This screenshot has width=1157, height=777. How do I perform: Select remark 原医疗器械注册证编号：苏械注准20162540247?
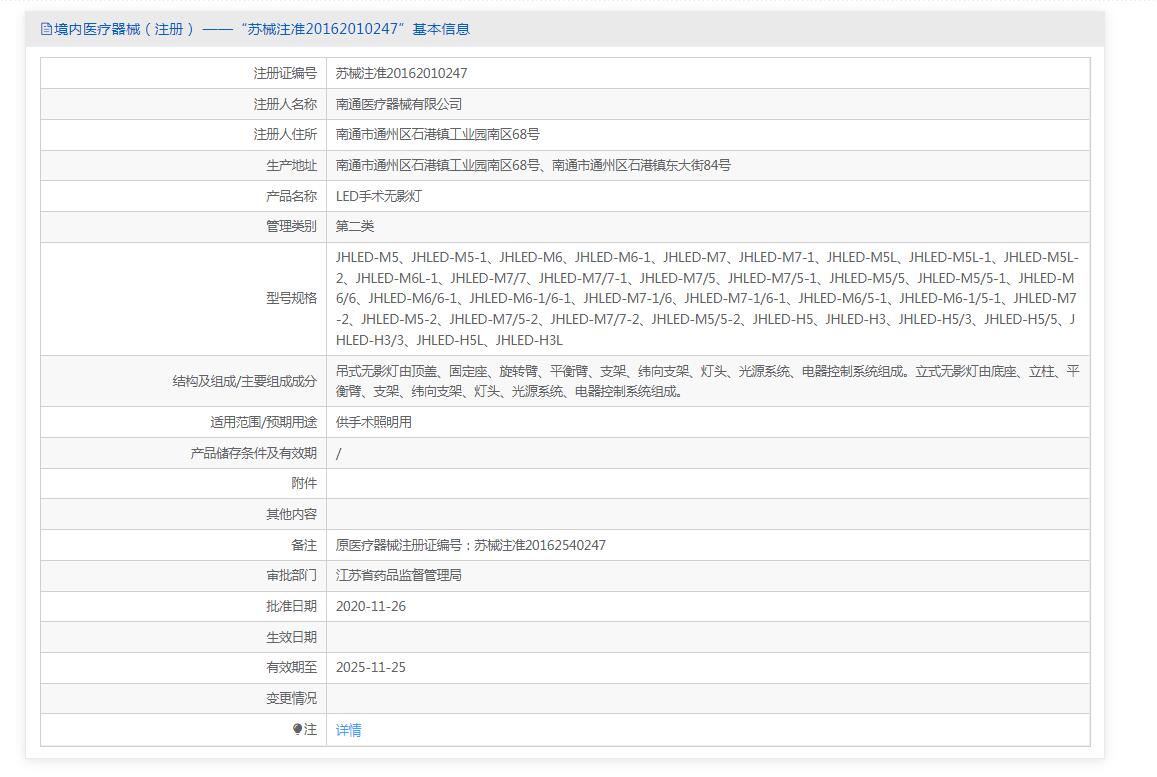[471, 545]
